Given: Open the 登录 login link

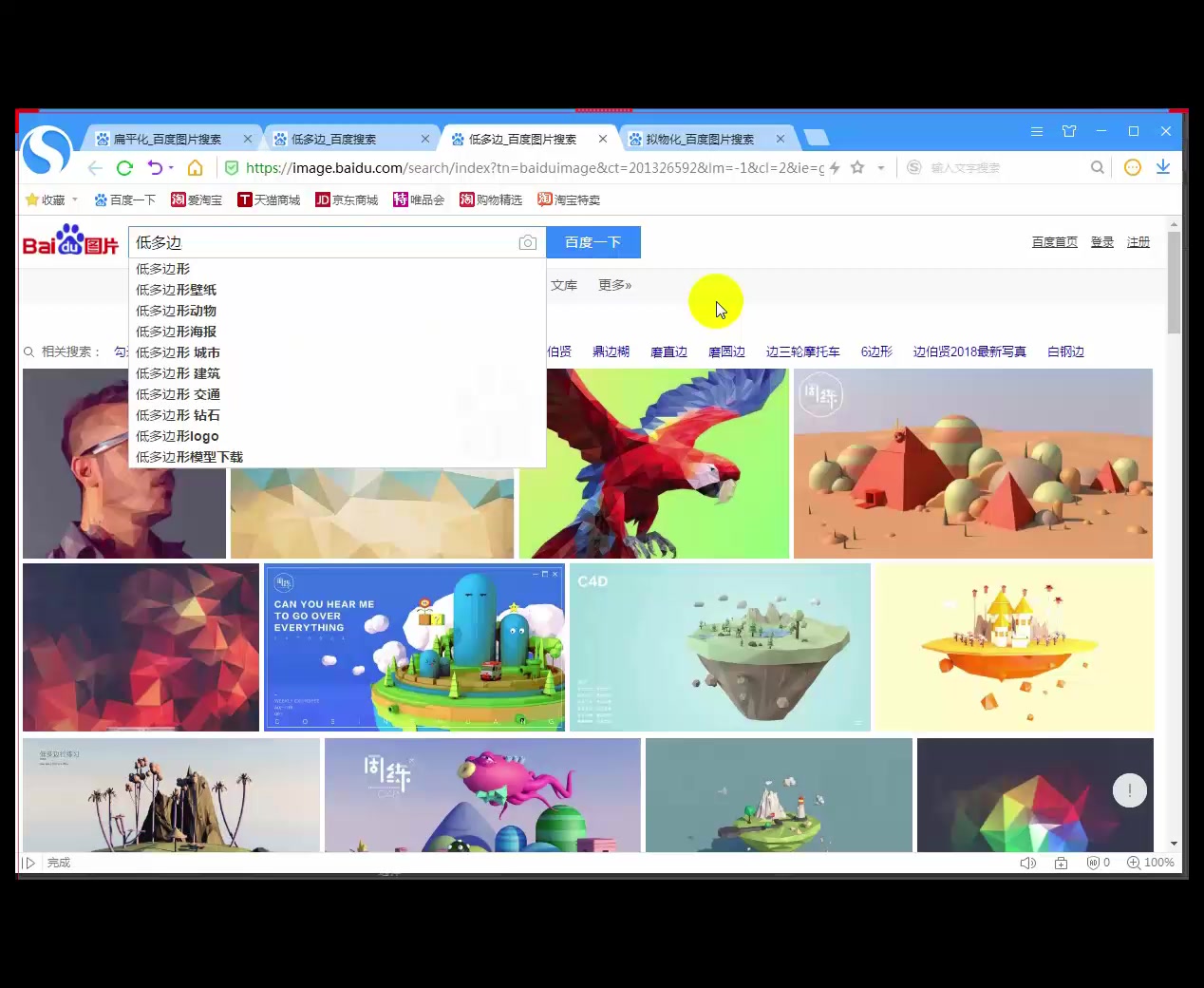Looking at the screenshot, I should point(1101,242).
